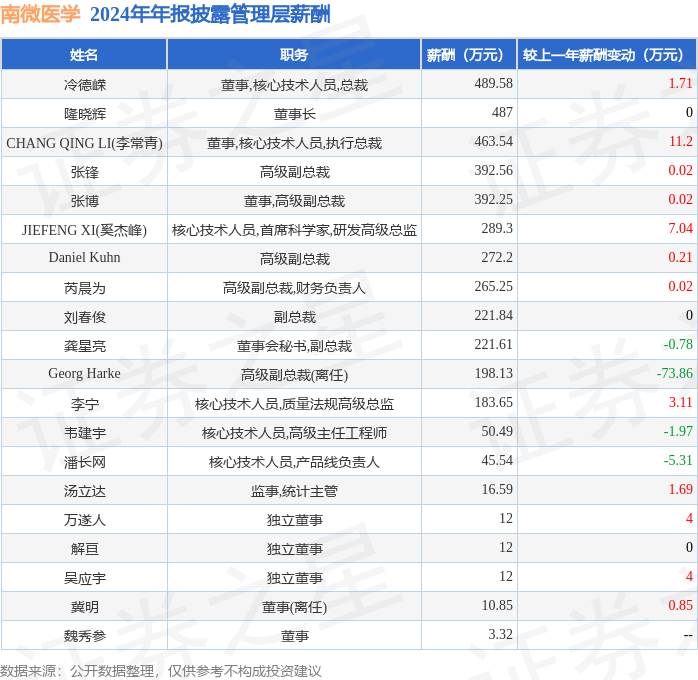This screenshot has width=698, height=680.
Task: Click the salary value 392.25
Action: click(493, 199)
